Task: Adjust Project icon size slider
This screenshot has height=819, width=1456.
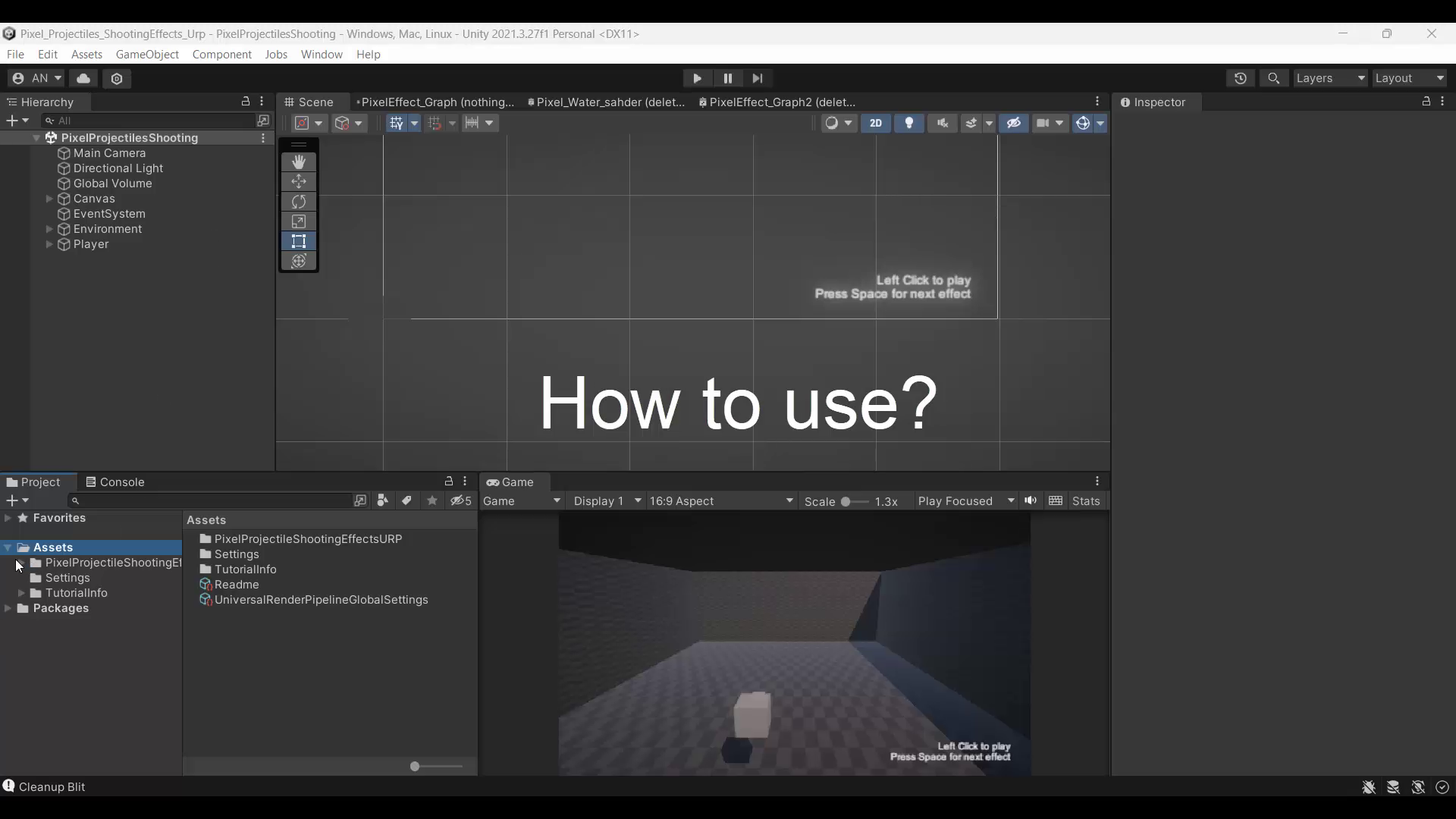Action: [436, 767]
